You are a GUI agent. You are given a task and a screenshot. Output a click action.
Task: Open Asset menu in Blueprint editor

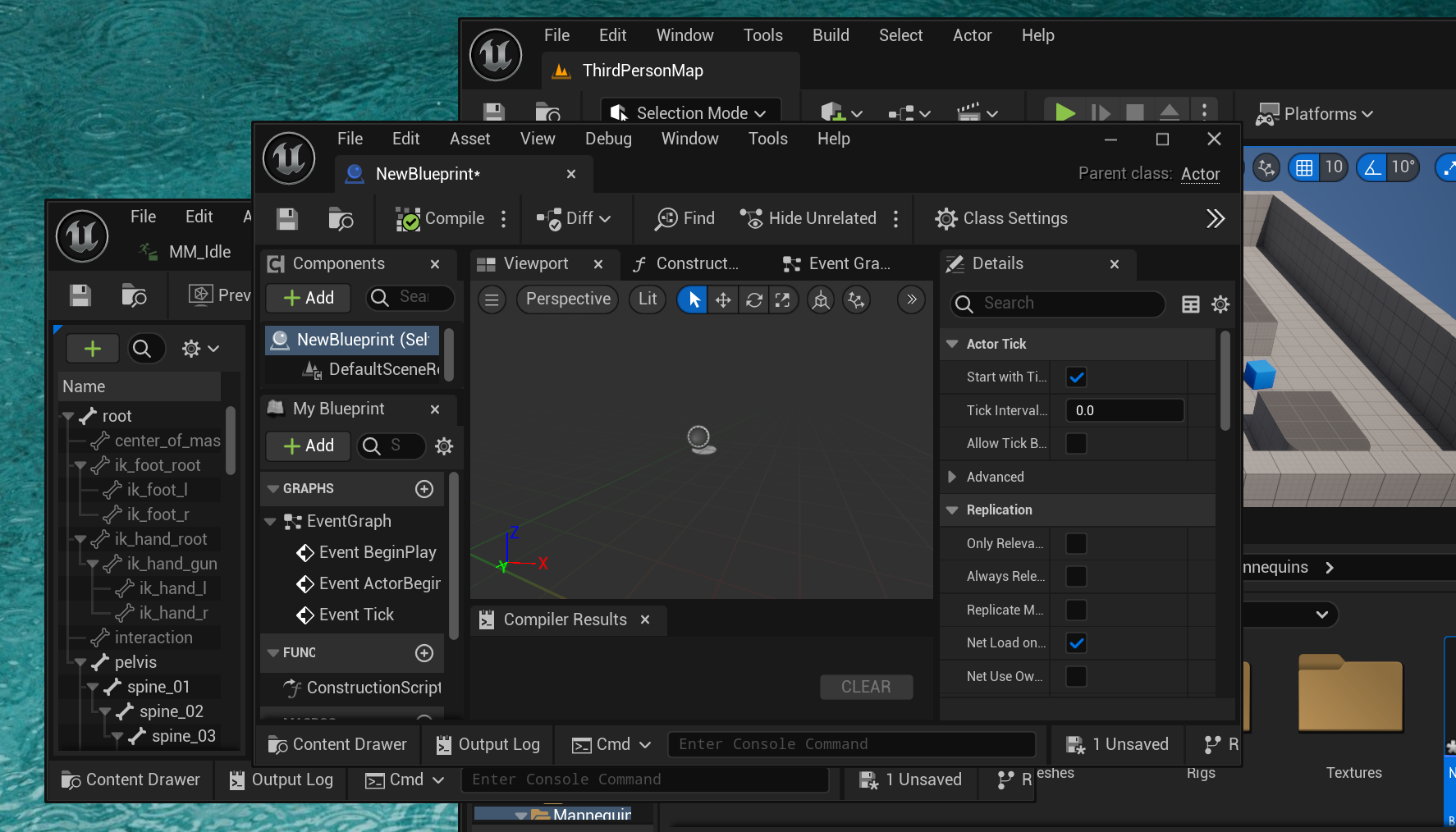[469, 139]
